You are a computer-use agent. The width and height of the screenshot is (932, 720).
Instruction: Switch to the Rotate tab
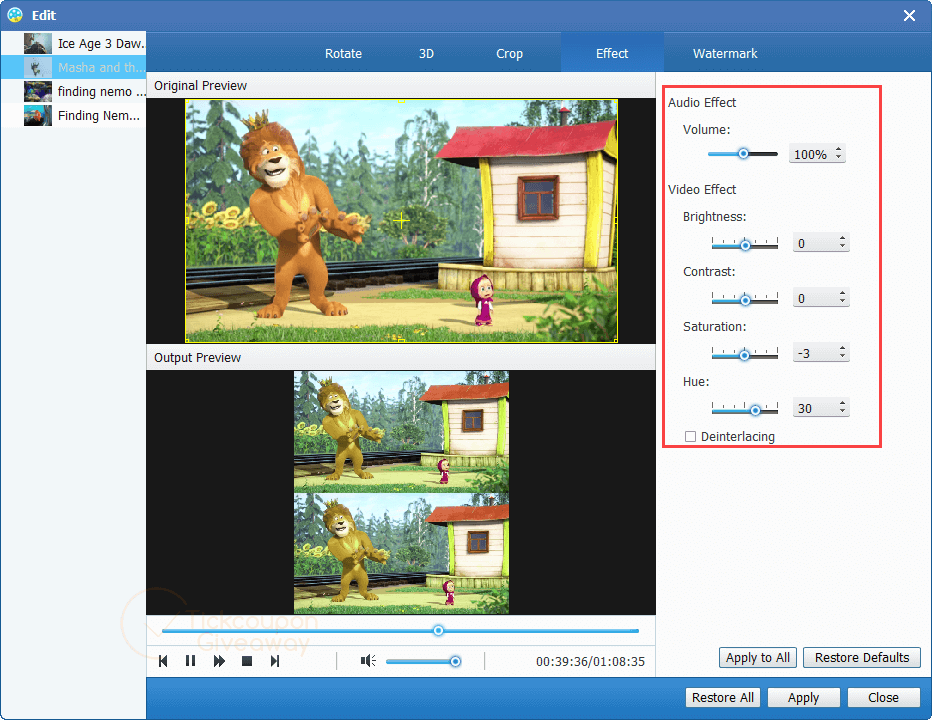click(344, 54)
